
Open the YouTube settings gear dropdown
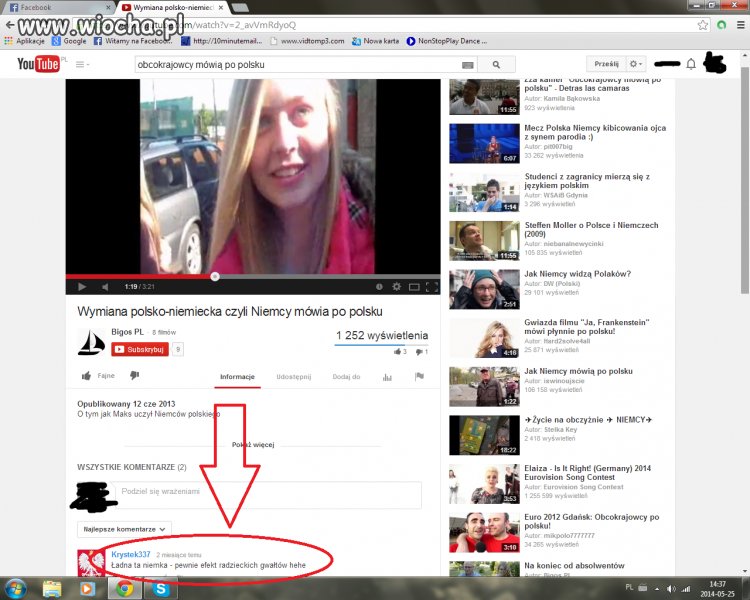point(636,64)
